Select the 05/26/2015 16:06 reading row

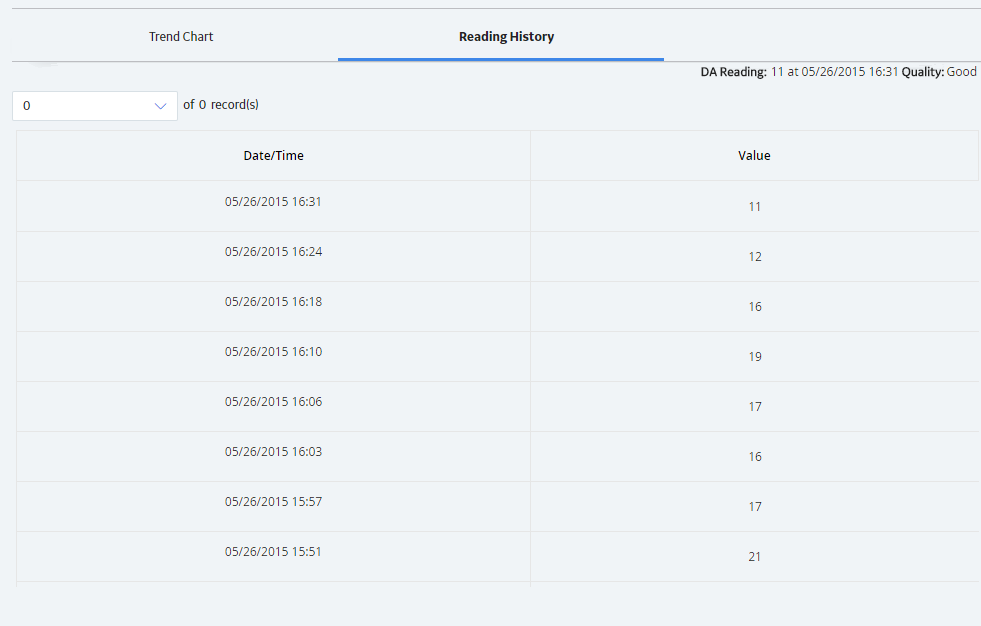tap(497, 406)
